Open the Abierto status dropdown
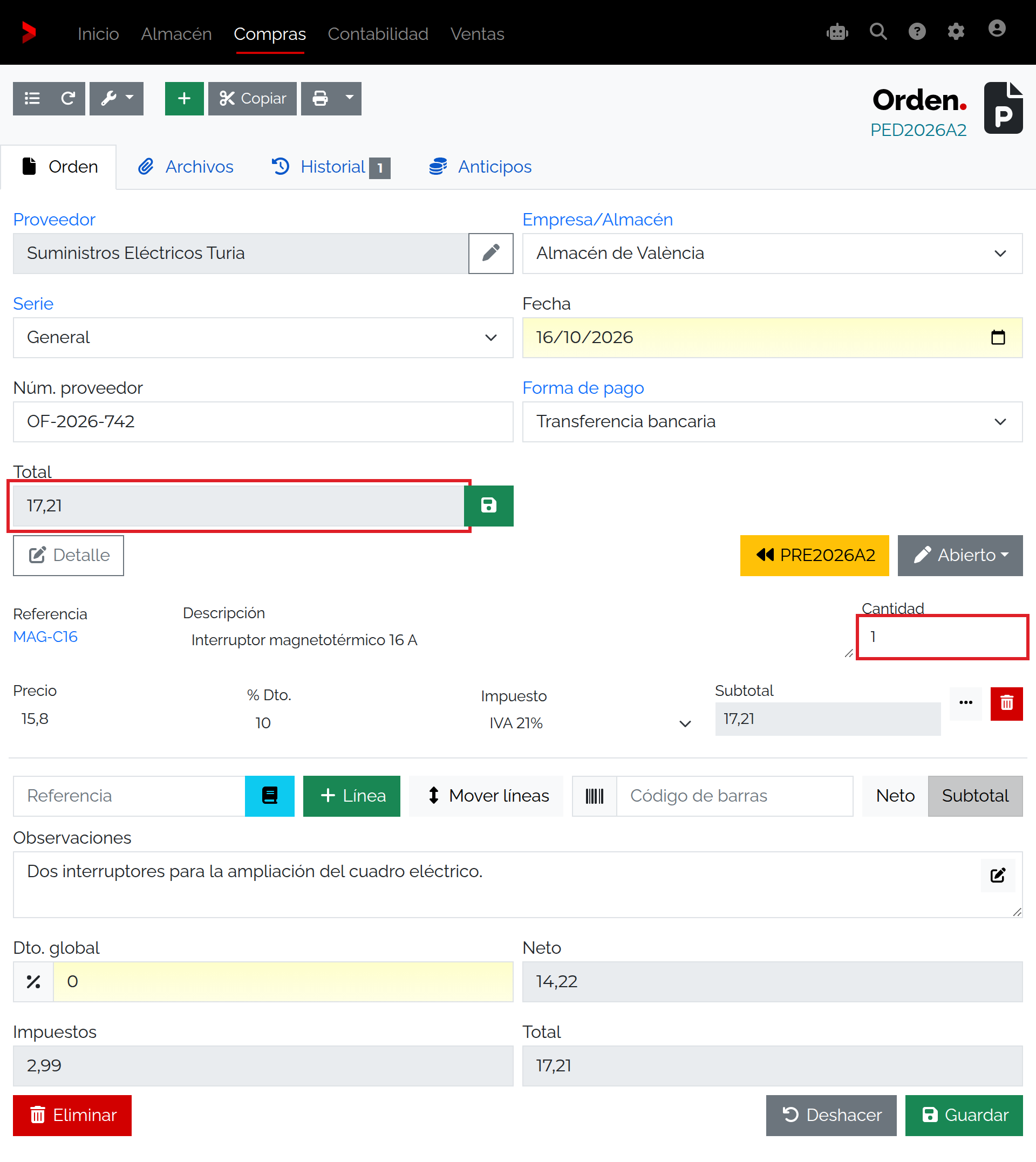The width and height of the screenshot is (1036, 1162). [x=960, y=556]
